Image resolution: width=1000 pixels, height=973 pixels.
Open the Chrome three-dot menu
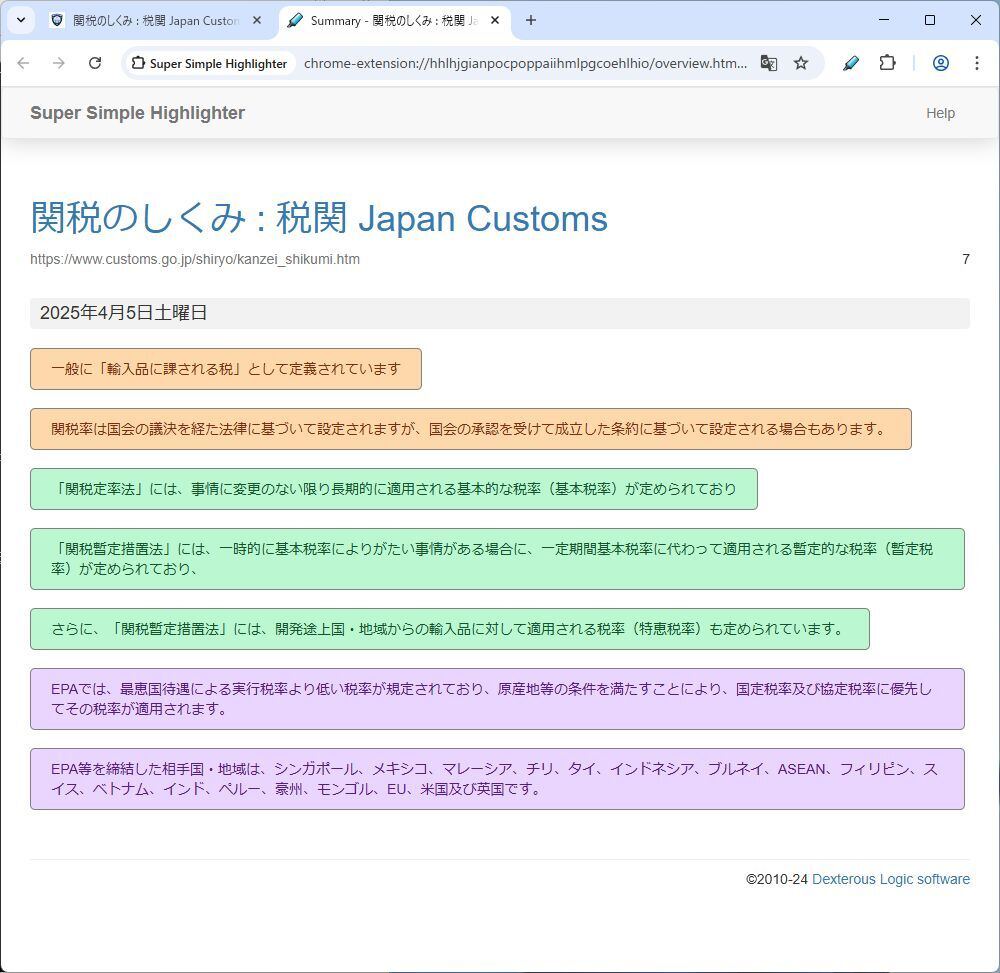(976, 63)
